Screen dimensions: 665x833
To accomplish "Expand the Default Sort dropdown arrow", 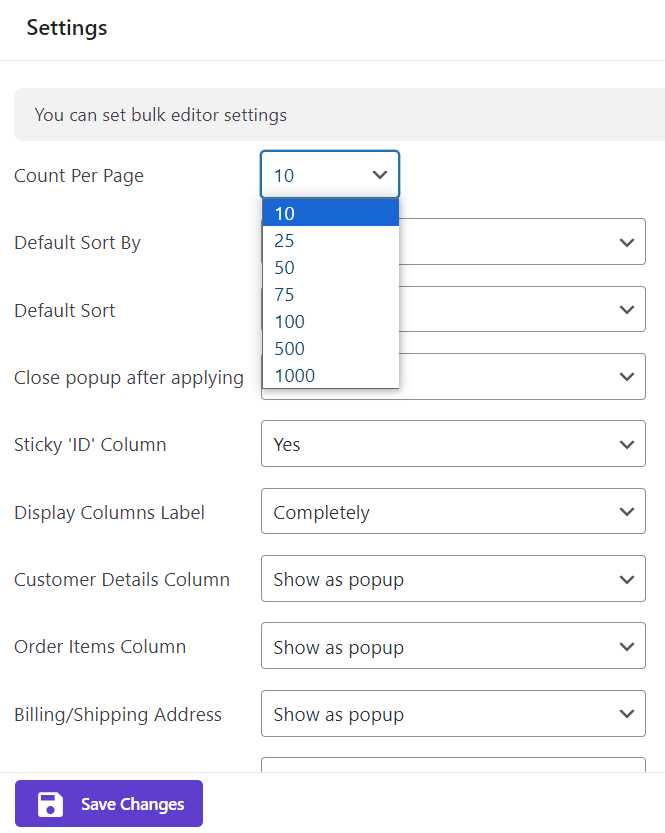I will 626,310.
